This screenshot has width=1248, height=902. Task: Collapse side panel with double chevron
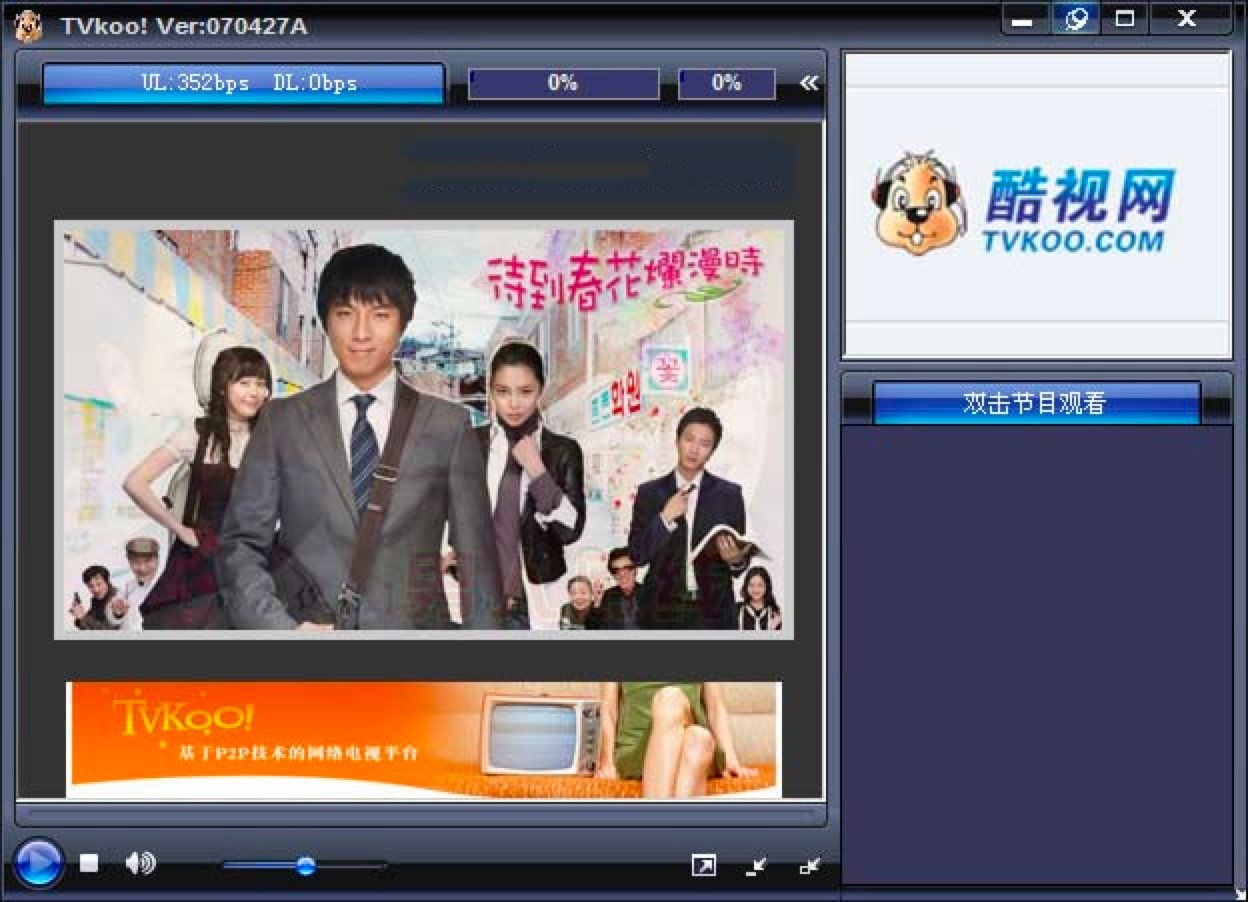(809, 83)
